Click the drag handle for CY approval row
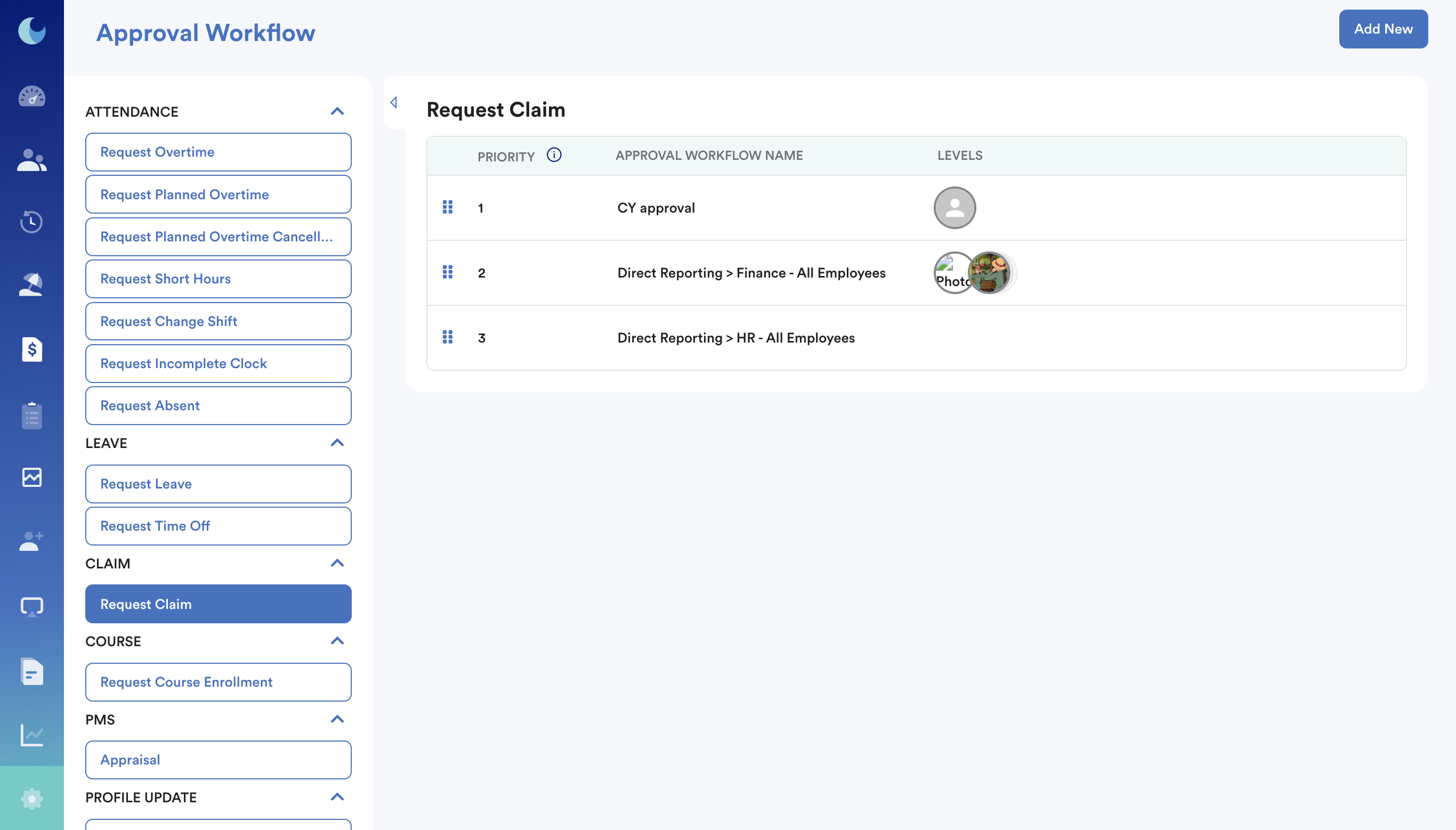The image size is (1456, 830). click(448, 208)
